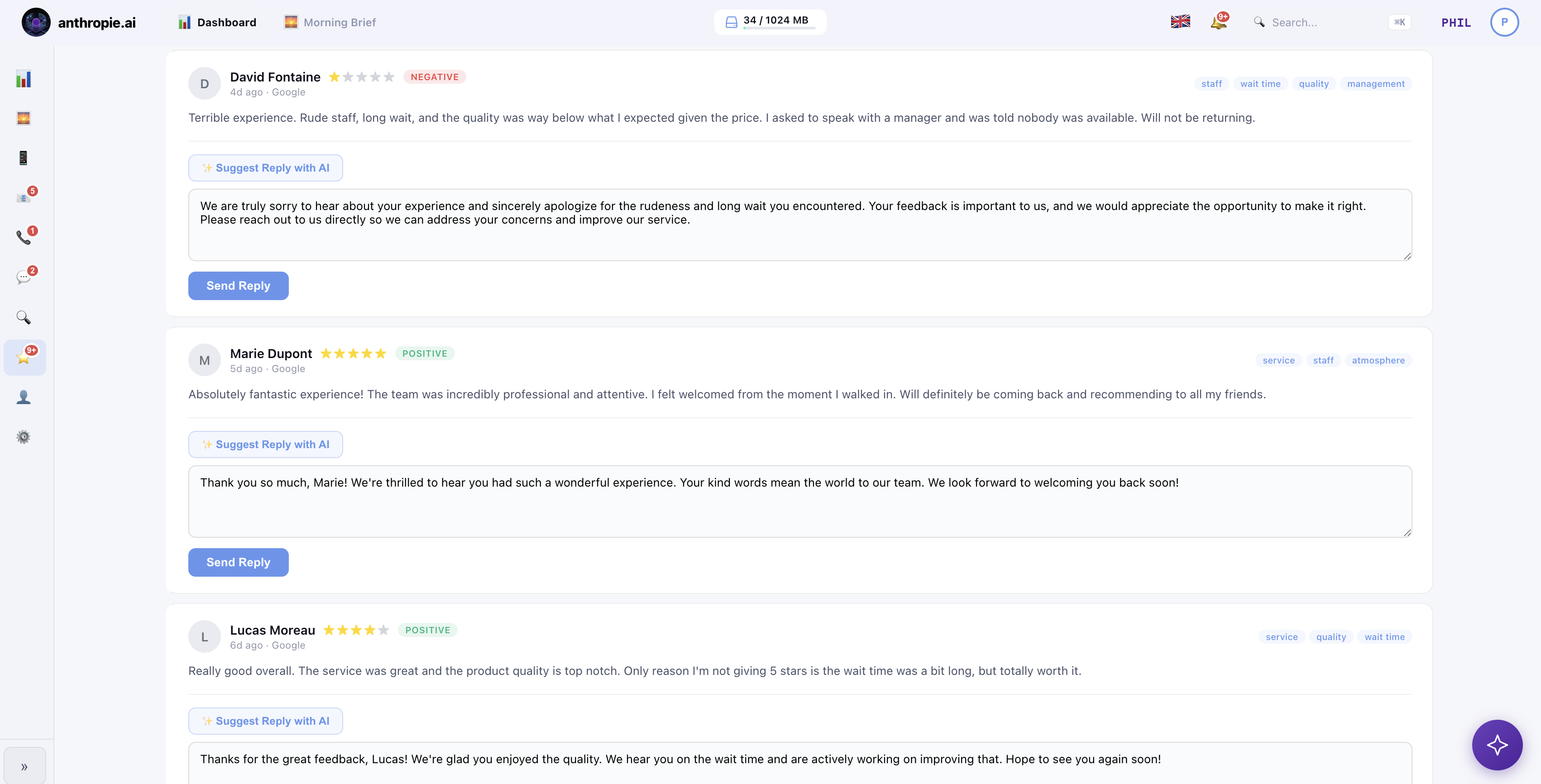Image resolution: width=1541 pixels, height=784 pixels.
Task: Click Lucas Moreau's avatar circle L
Action: pos(205,637)
